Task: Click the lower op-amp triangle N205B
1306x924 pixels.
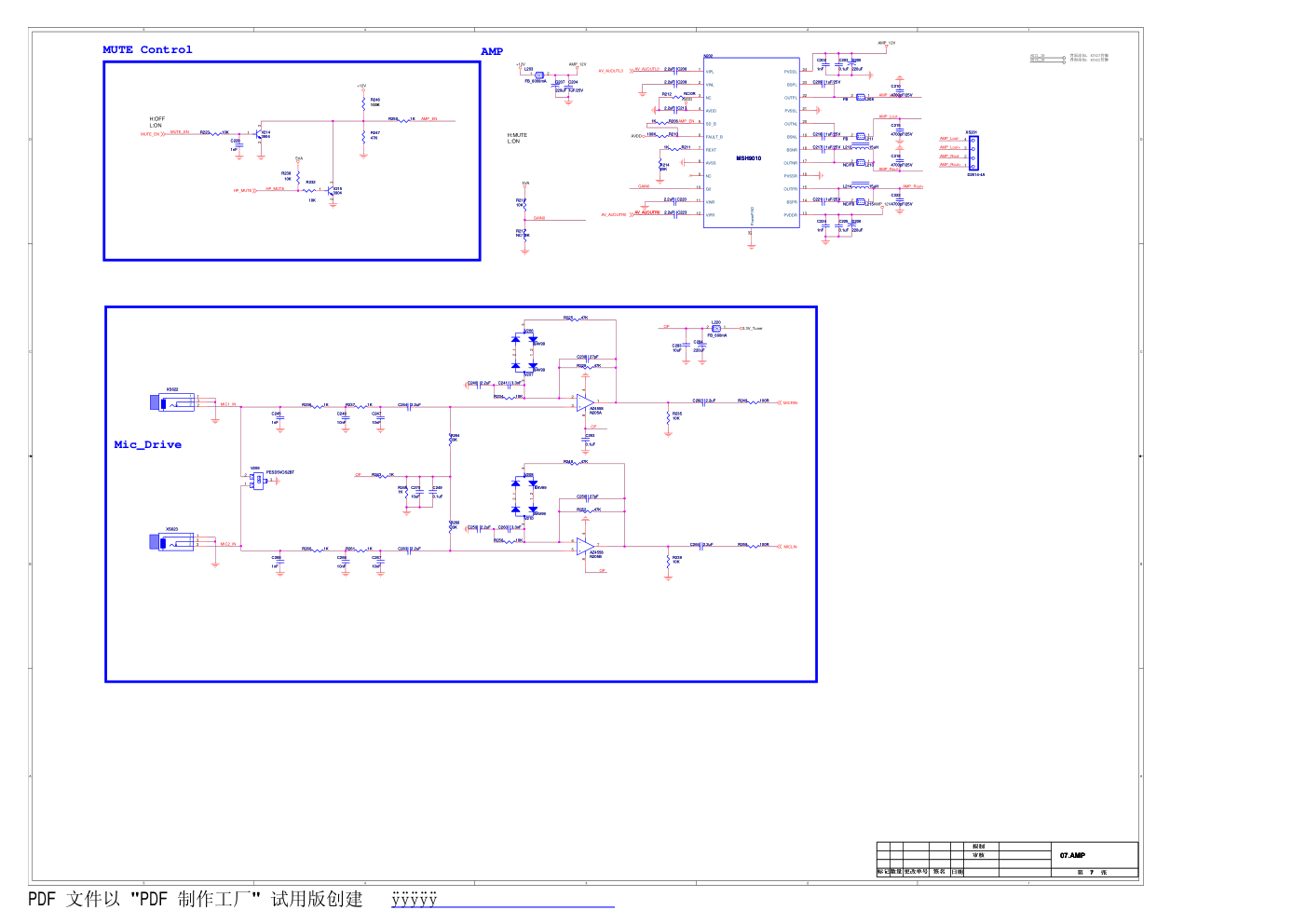Action: (584, 546)
